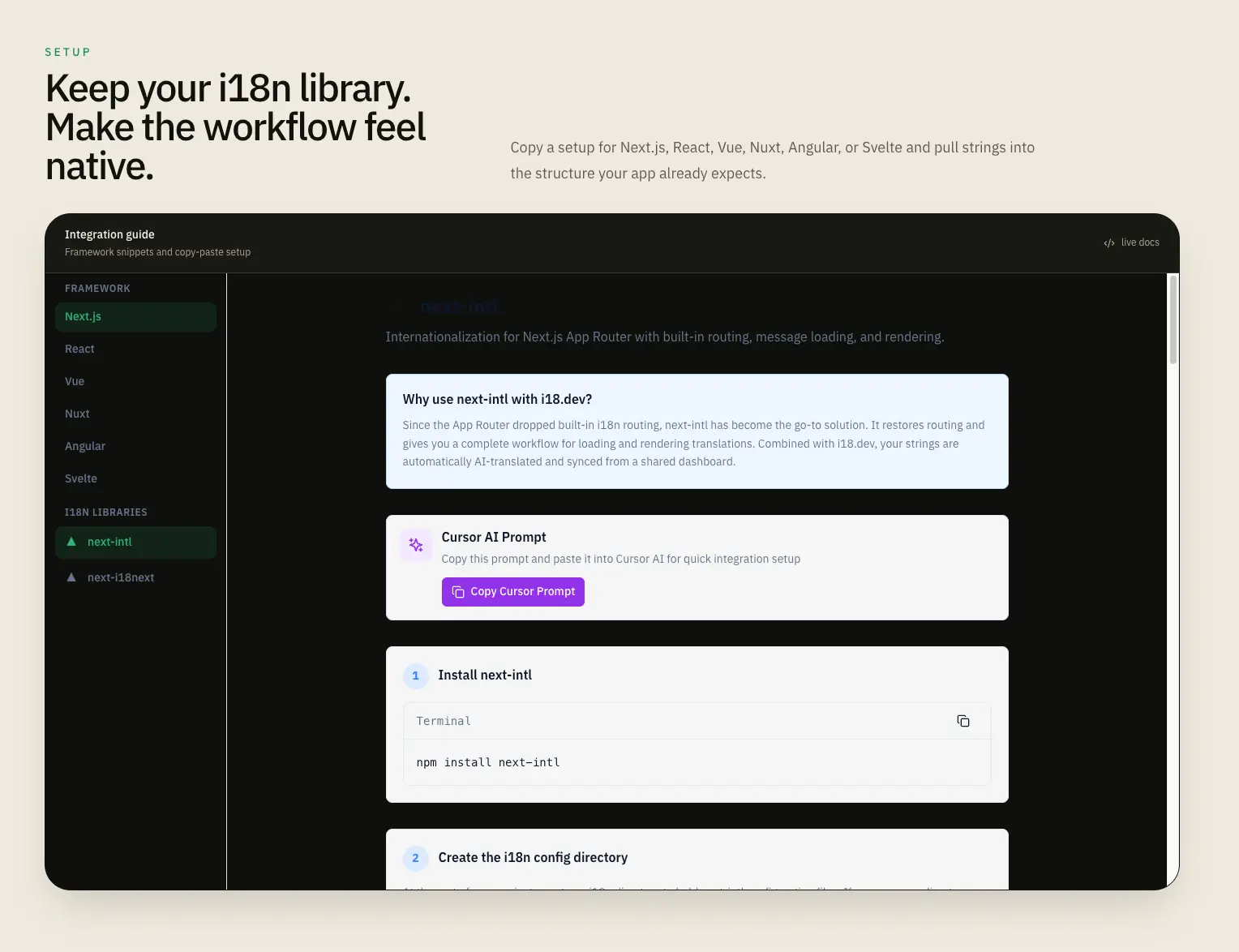Click the 'I18N LIBRARIES' sidebar section label
This screenshot has height=952, width=1239.
[x=106, y=512]
